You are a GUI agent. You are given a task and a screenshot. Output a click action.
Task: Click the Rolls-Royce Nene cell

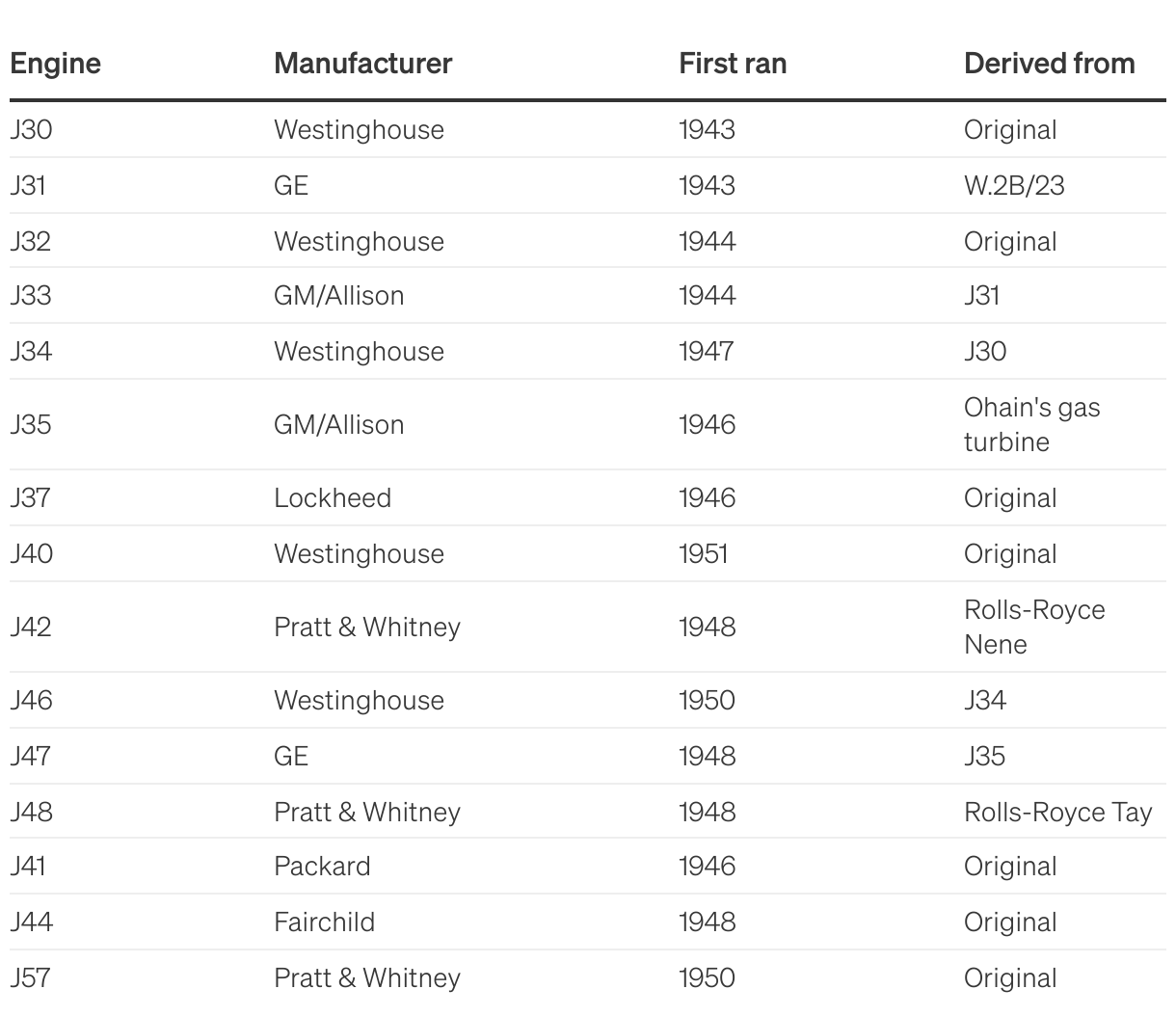coord(1034,627)
